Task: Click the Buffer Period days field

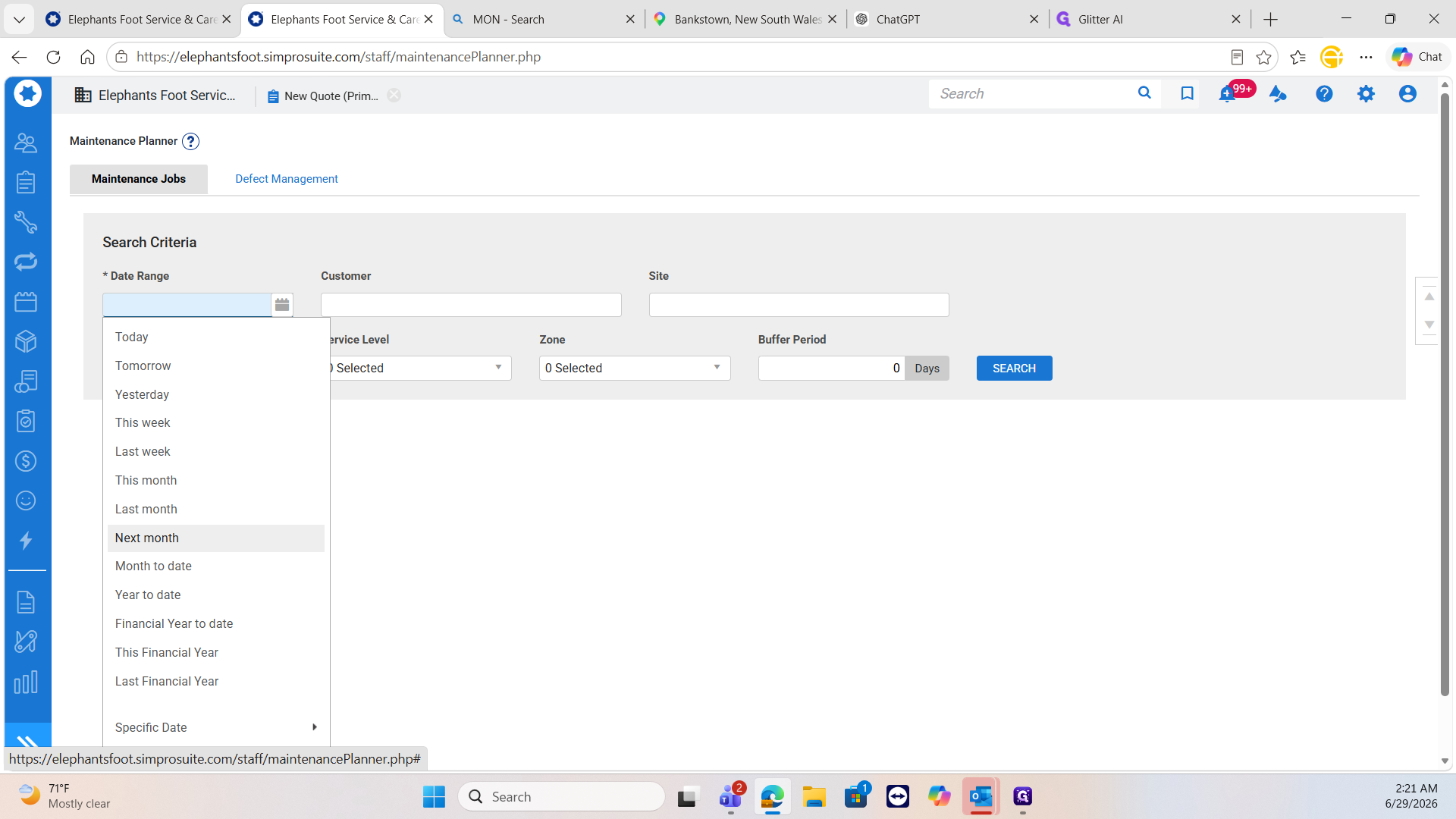Action: (x=831, y=368)
